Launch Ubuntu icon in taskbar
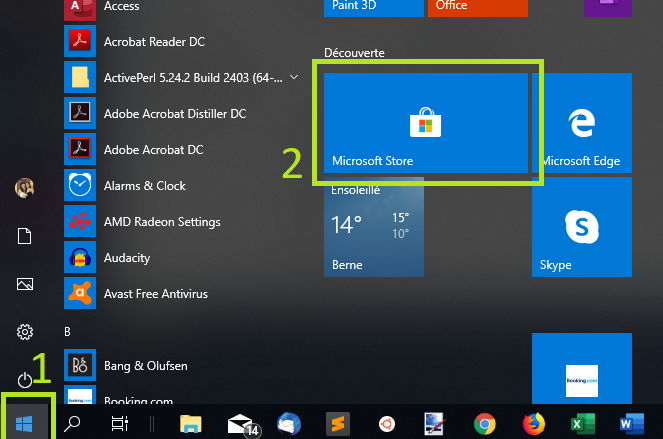The height and width of the screenshot is (439, 663). pyautogui.click(x=386, y=424)
